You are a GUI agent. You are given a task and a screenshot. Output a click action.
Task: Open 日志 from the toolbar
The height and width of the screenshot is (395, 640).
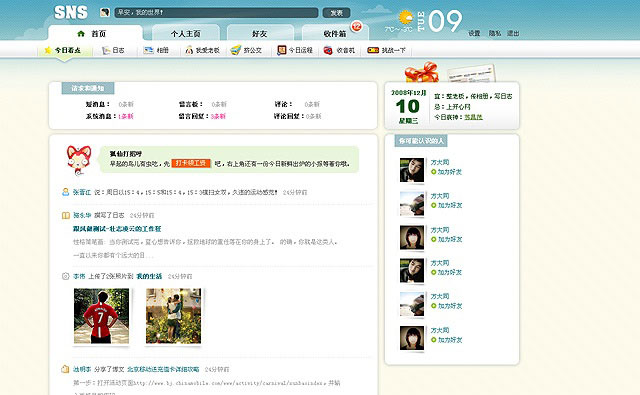(113, 50)
